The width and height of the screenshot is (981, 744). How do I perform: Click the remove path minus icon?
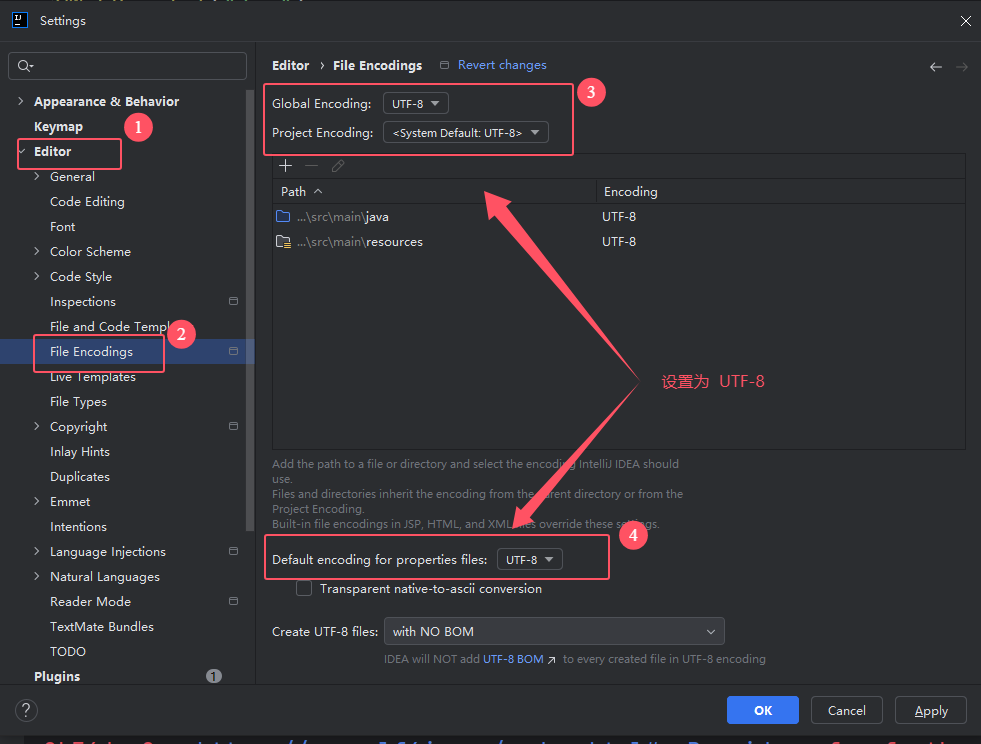[312, 166]
